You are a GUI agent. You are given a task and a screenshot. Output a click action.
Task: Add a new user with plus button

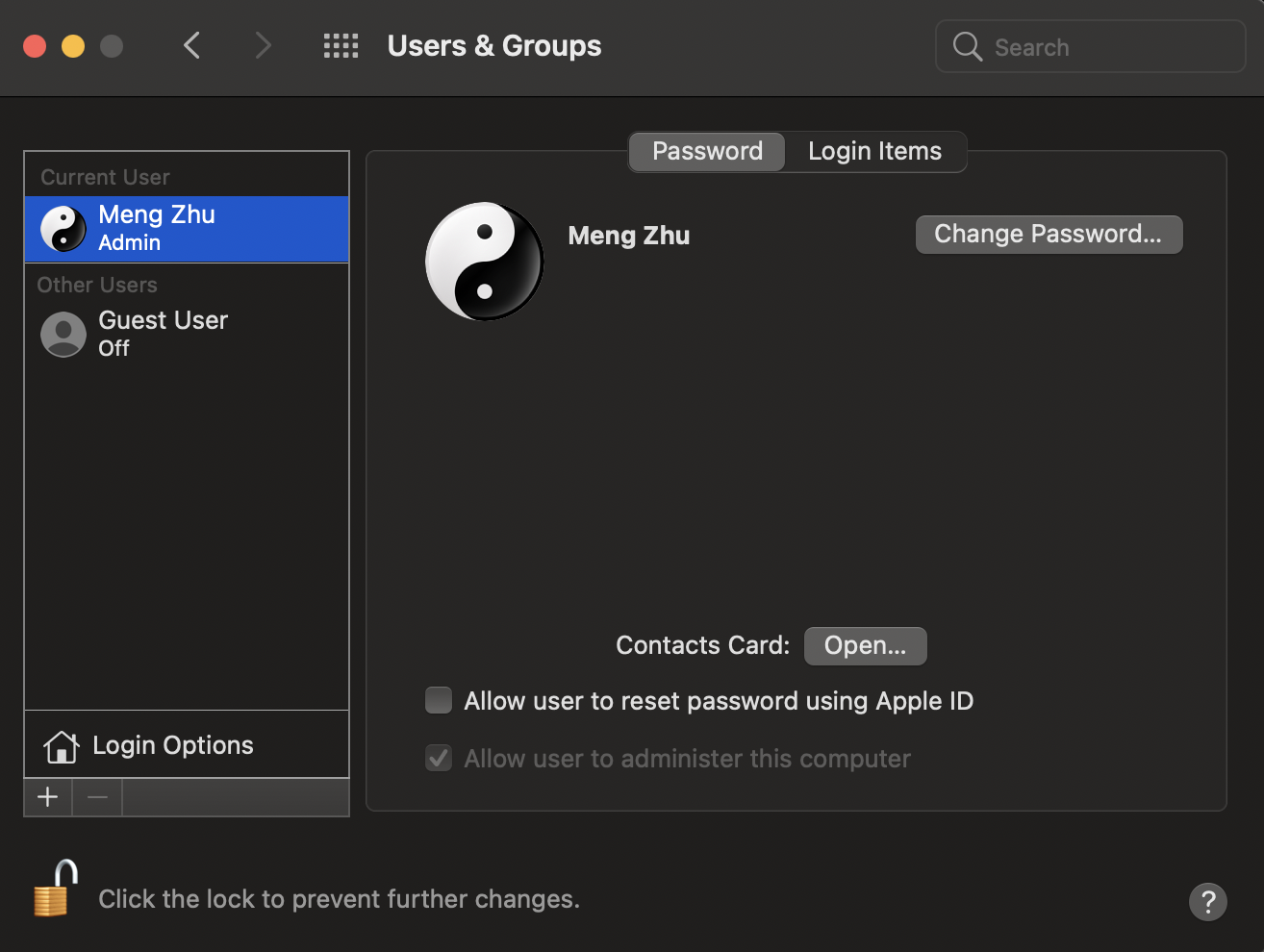48,797
